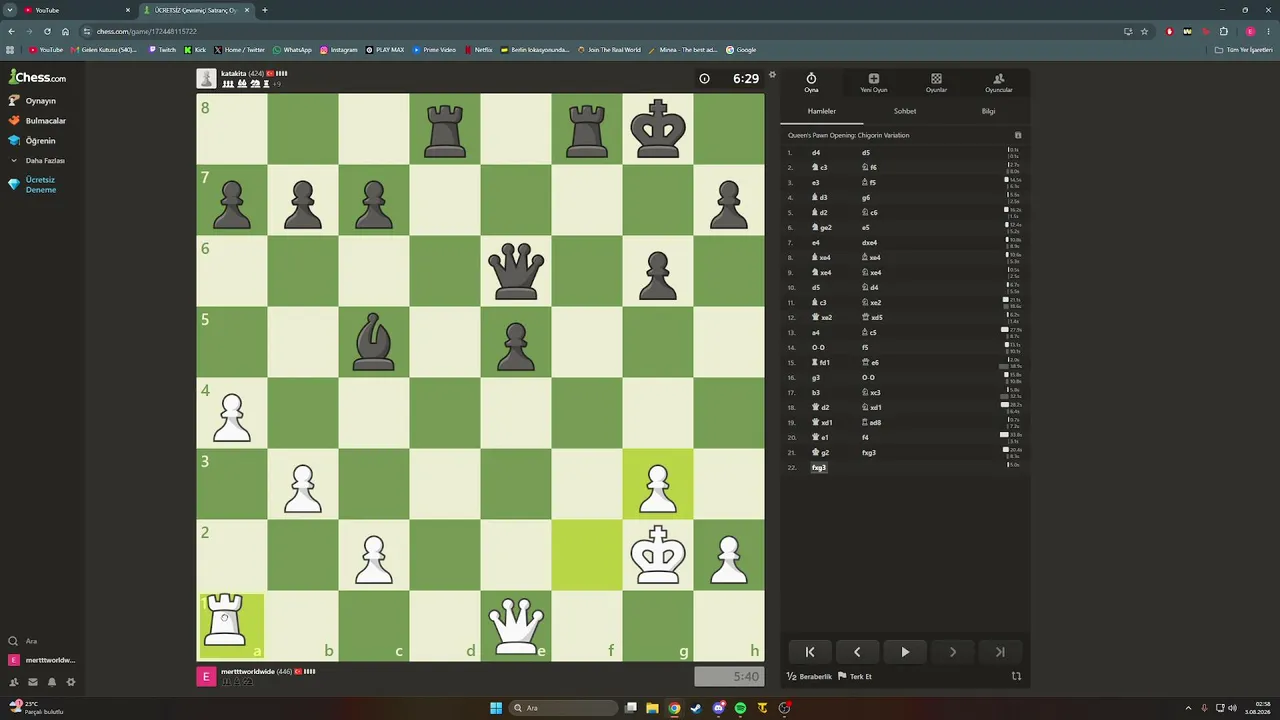Jump to first move in move list
1280x720 pixels.
810,652
